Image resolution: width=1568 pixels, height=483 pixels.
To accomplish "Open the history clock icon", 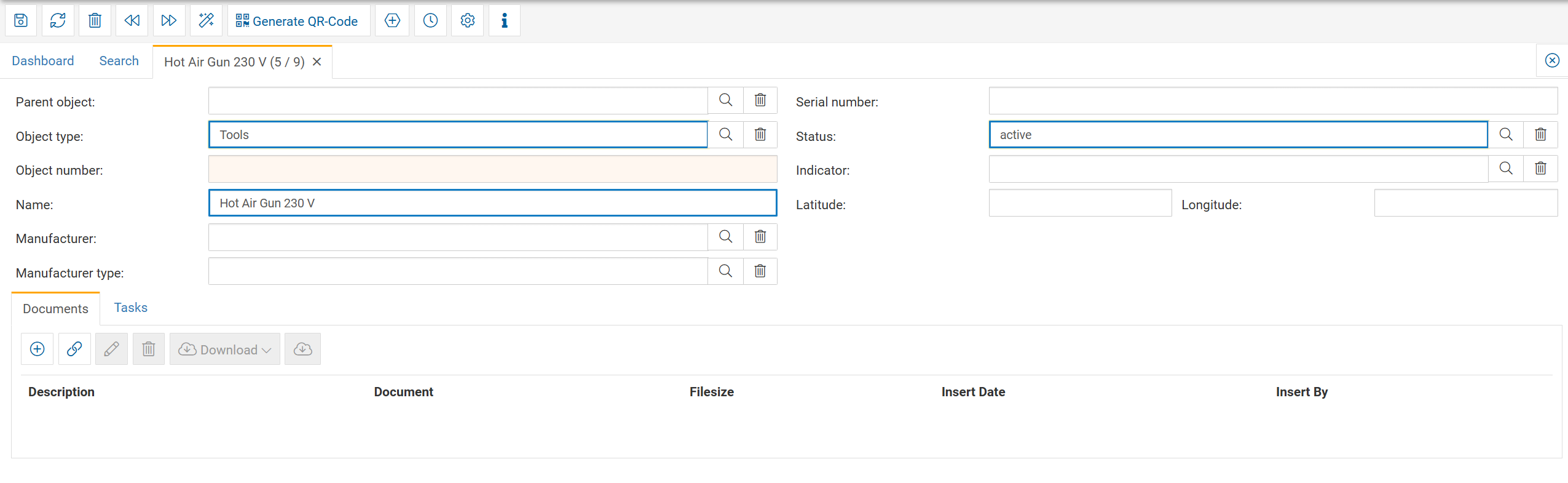I will tap(430, 21).
